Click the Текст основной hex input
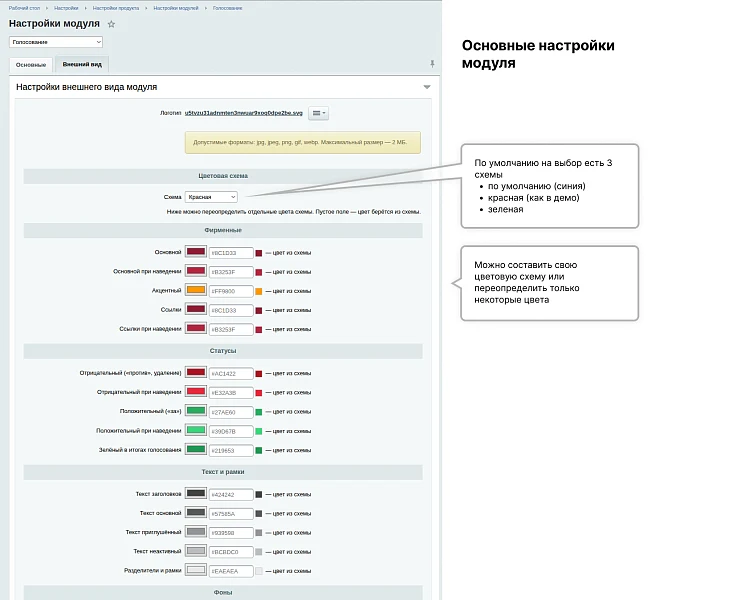This screenshot has height=600, width=733. click(231, 514)
